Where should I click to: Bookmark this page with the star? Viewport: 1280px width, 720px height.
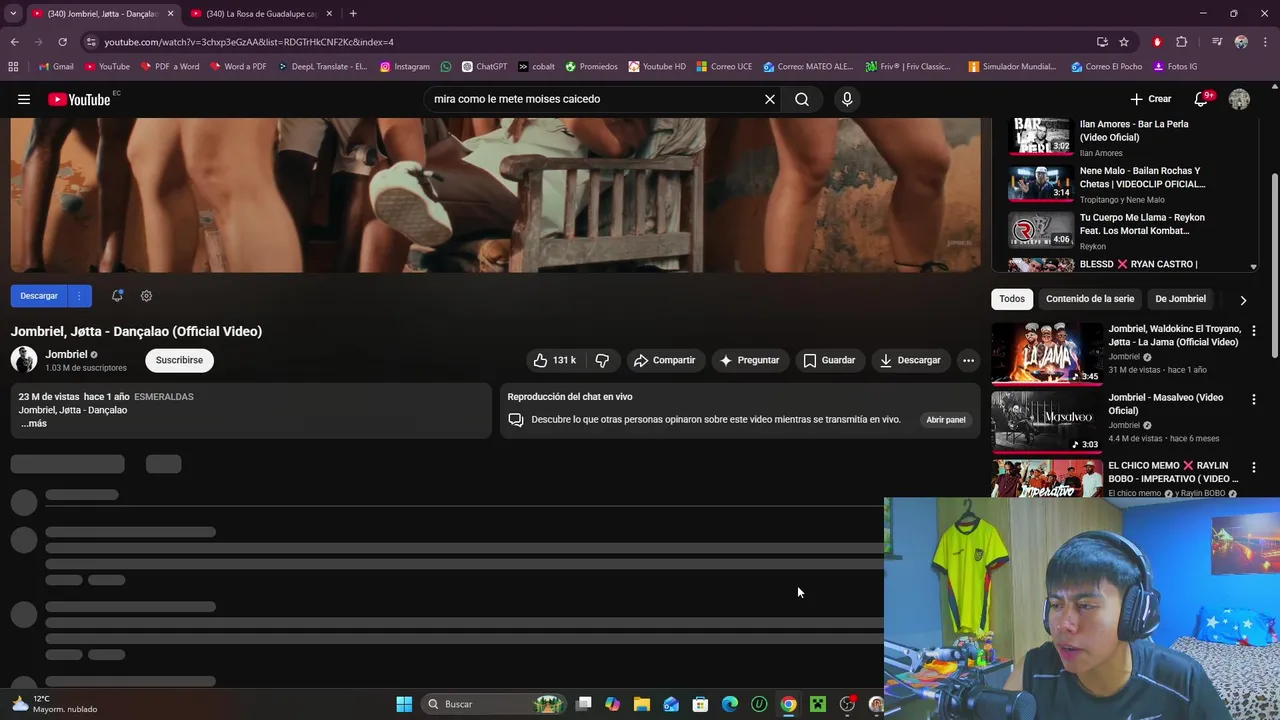point(1124,42)
